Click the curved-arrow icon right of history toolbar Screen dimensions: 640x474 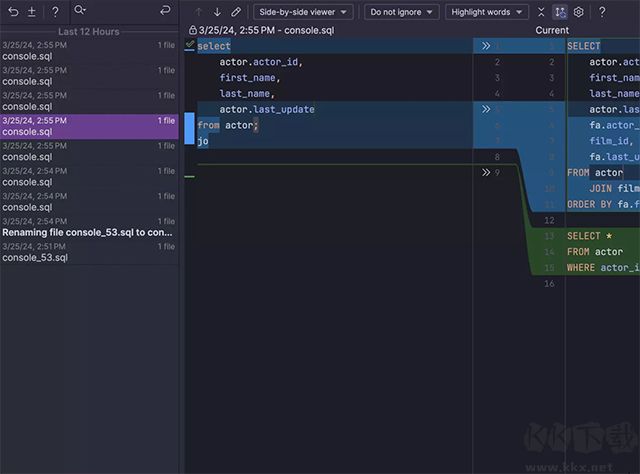point(165,10)
